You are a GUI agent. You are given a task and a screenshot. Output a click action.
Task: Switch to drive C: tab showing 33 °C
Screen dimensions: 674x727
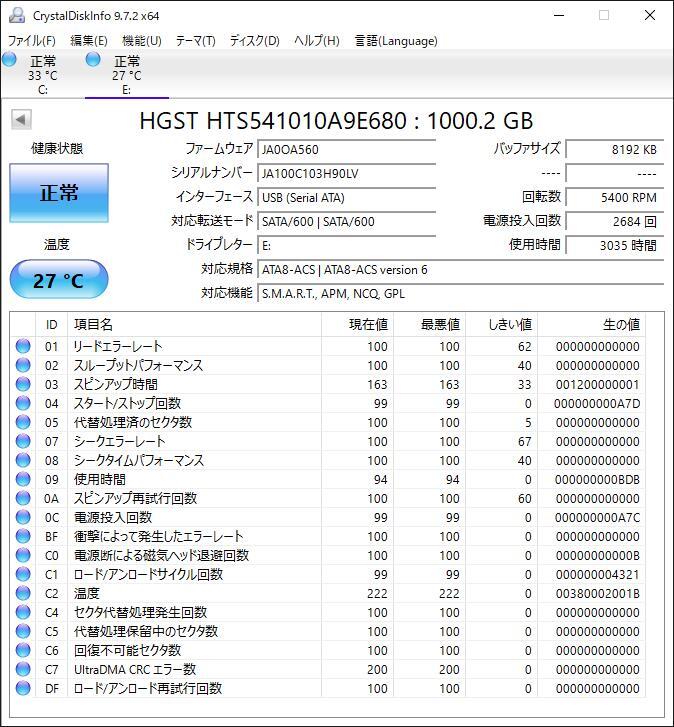pyautogui.click(x=43, y=74)
